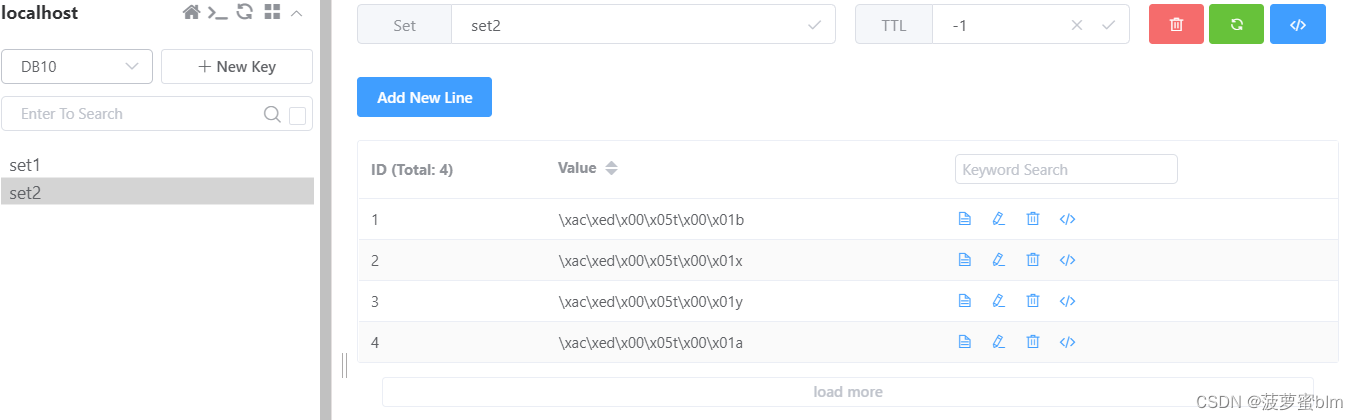Click the green refresh key button
The height and width of the screenshot is (420, 1358).
pos(1236,25)
